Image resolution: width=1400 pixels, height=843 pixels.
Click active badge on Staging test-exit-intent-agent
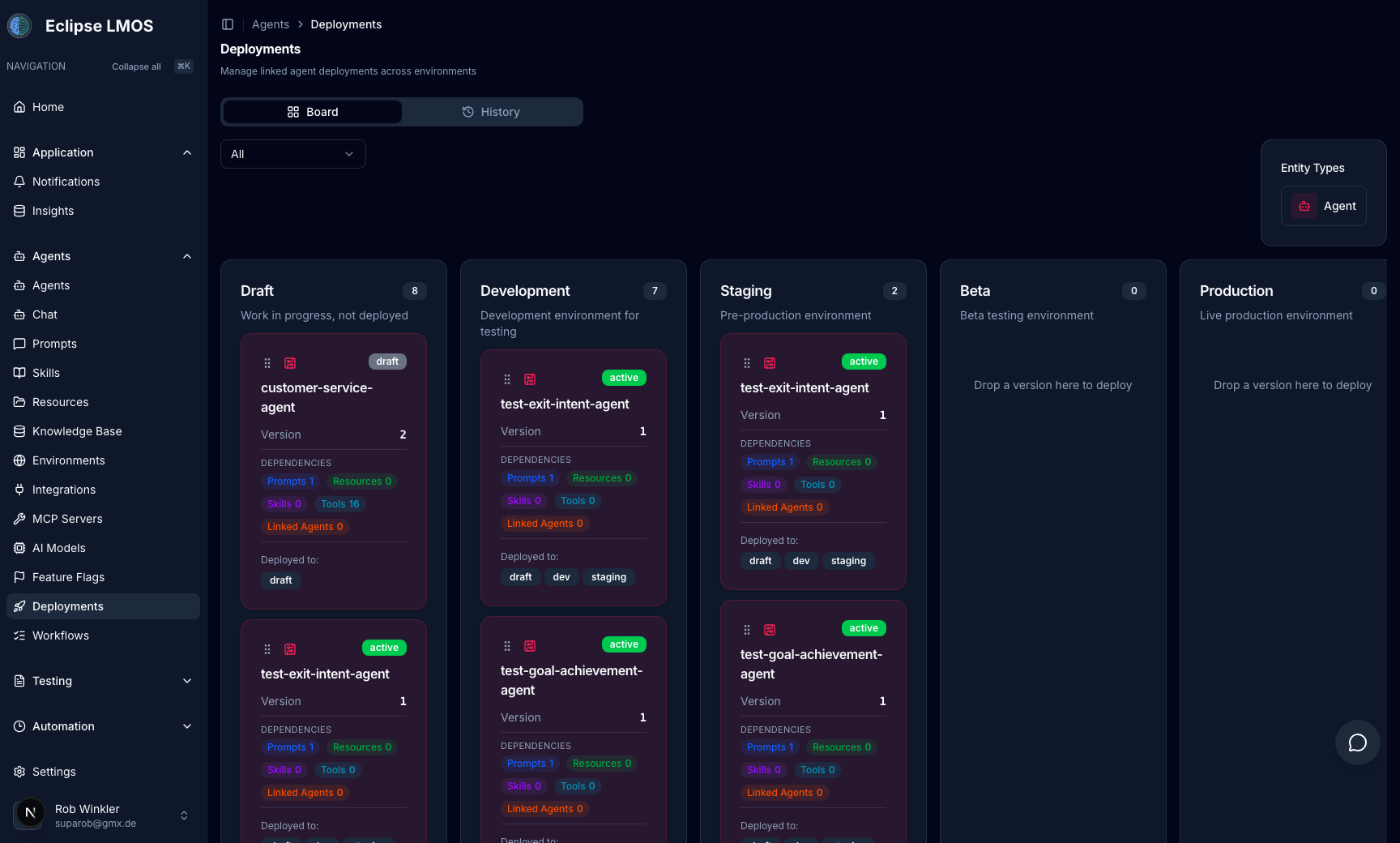(864, 362)
